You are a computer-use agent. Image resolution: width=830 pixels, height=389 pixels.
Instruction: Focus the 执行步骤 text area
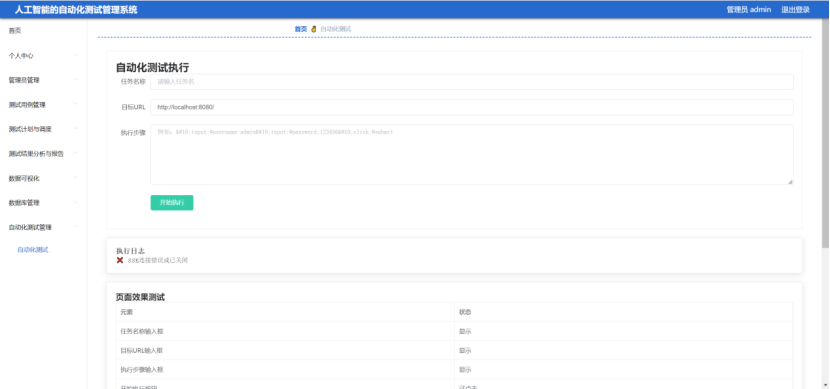click(x=472, y=155)
